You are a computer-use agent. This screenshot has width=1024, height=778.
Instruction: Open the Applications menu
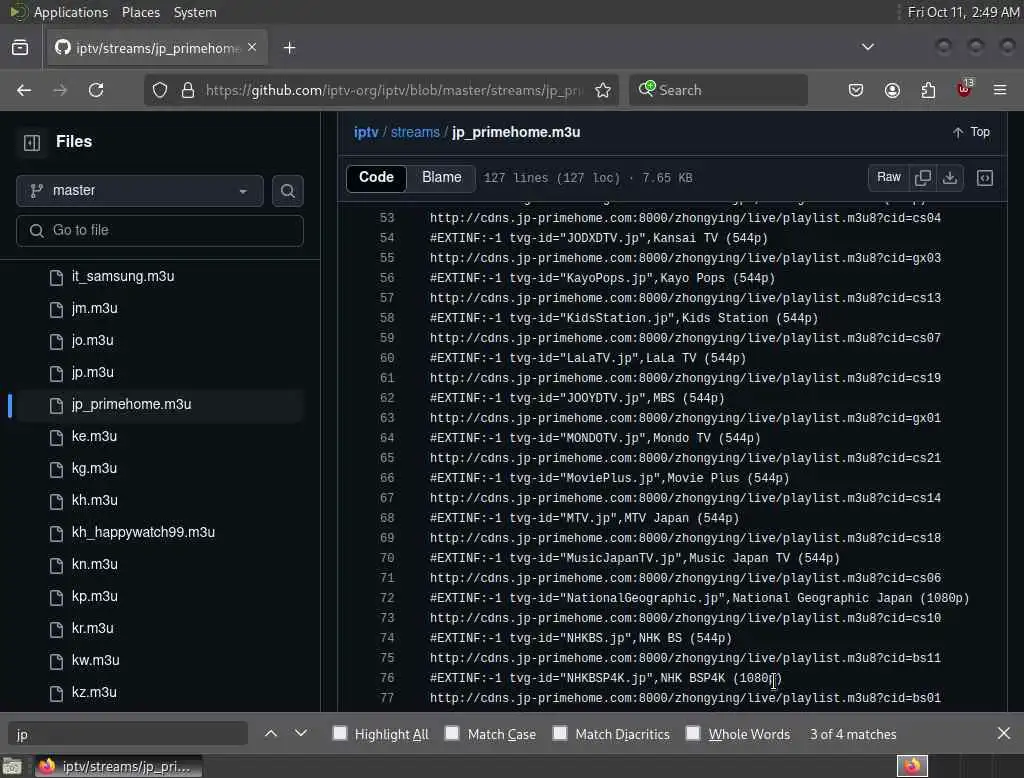[71, 12]
